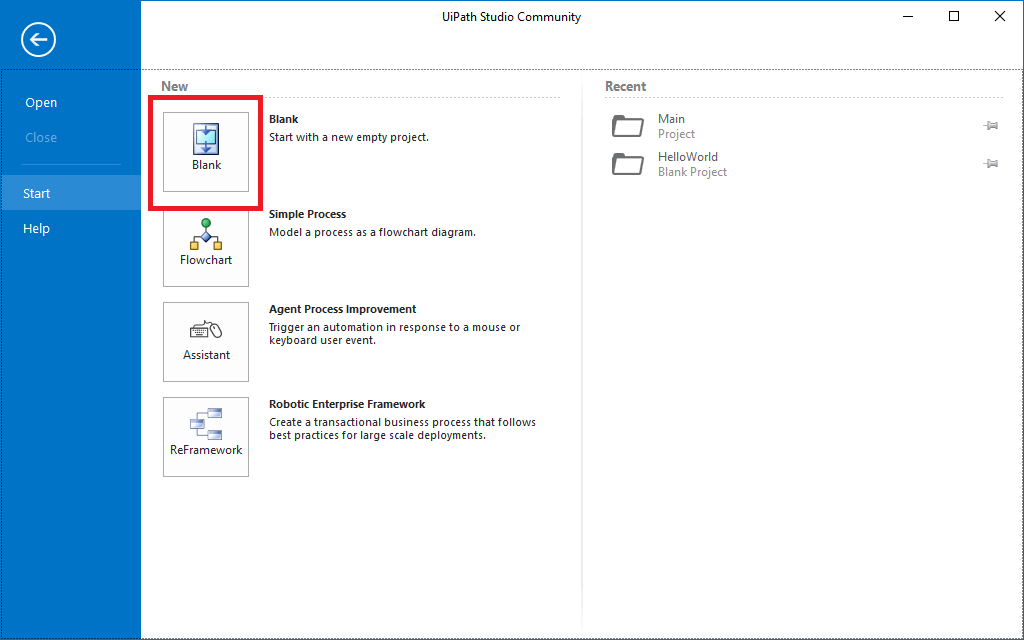Click 'Robotic Enterprise Framework' heading
1024x640 pixels.
click(347, 404)
